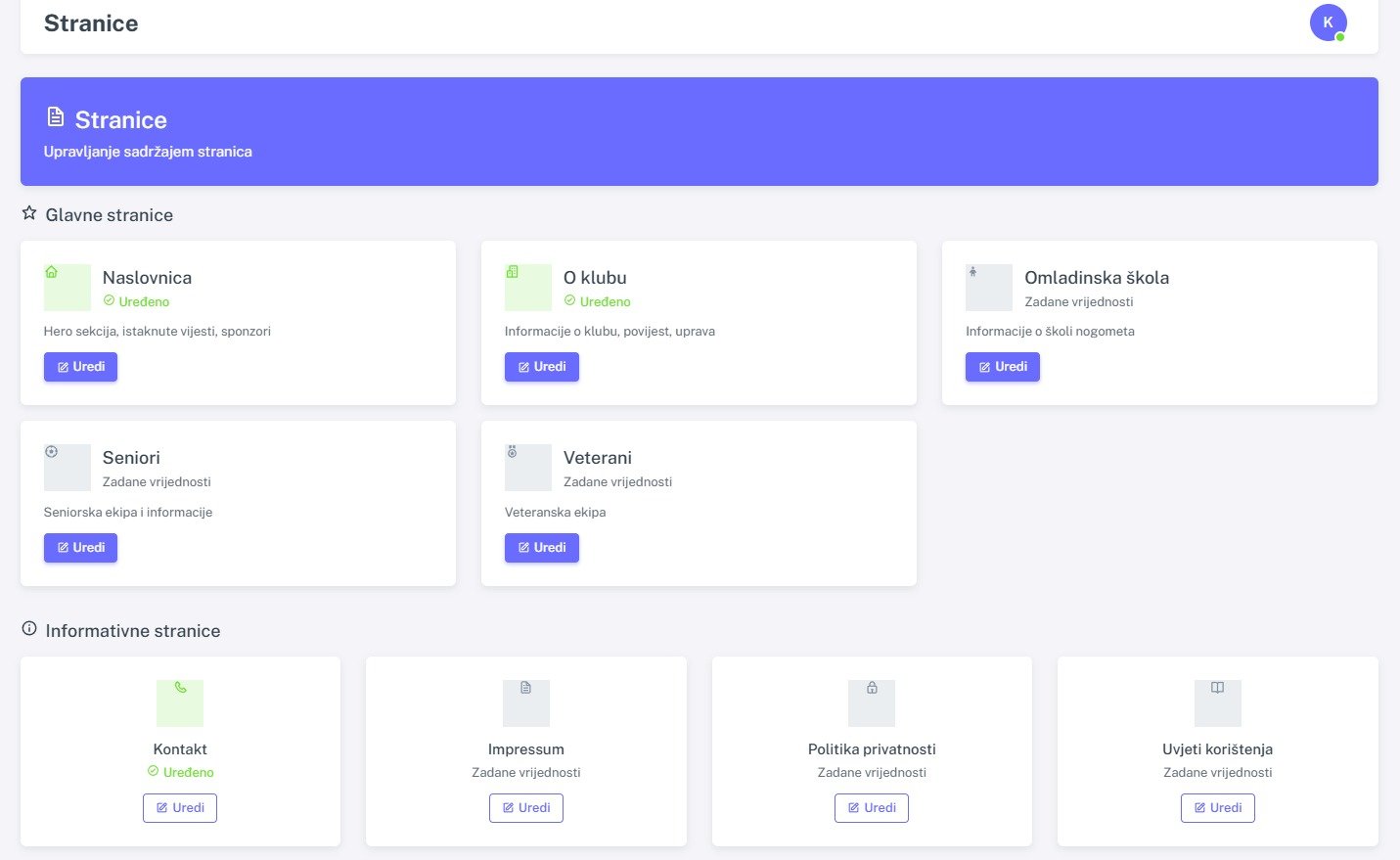1400x860 pixels.
Task: Edit the Naslovnica page with Uredi
Action: point(80,367)
